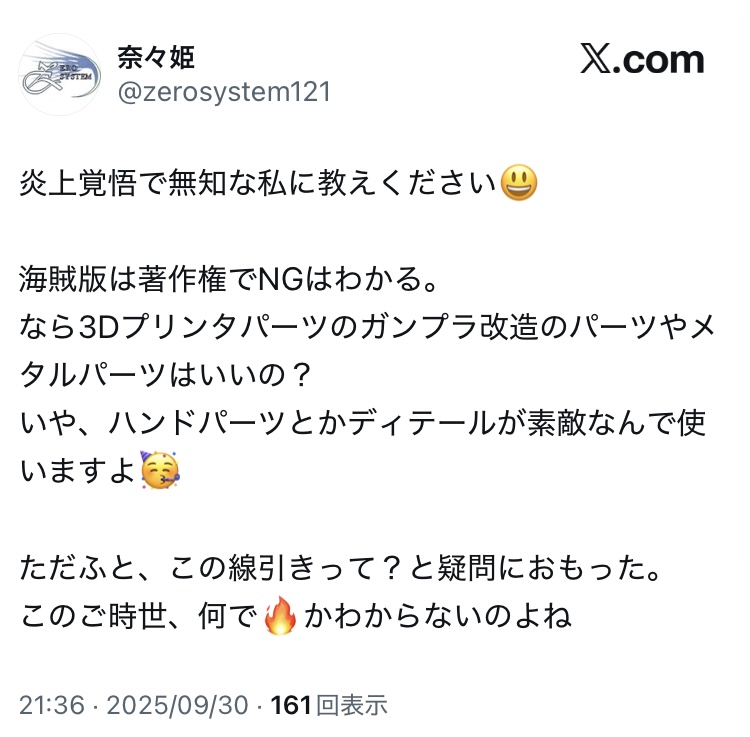Select the party face emoji

pos(160,470)
